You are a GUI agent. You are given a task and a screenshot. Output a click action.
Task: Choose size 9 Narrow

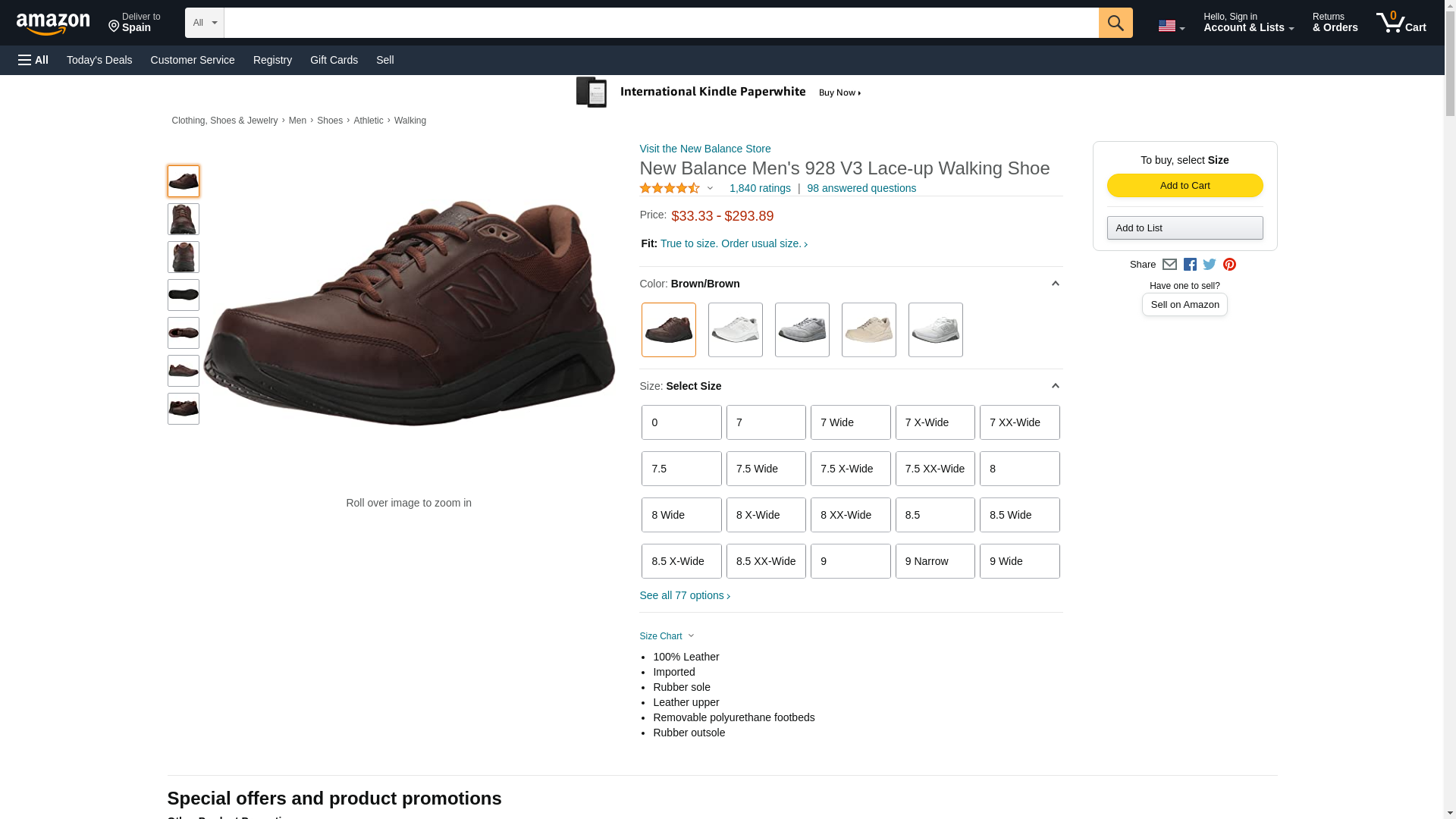(x=935, y=561)
